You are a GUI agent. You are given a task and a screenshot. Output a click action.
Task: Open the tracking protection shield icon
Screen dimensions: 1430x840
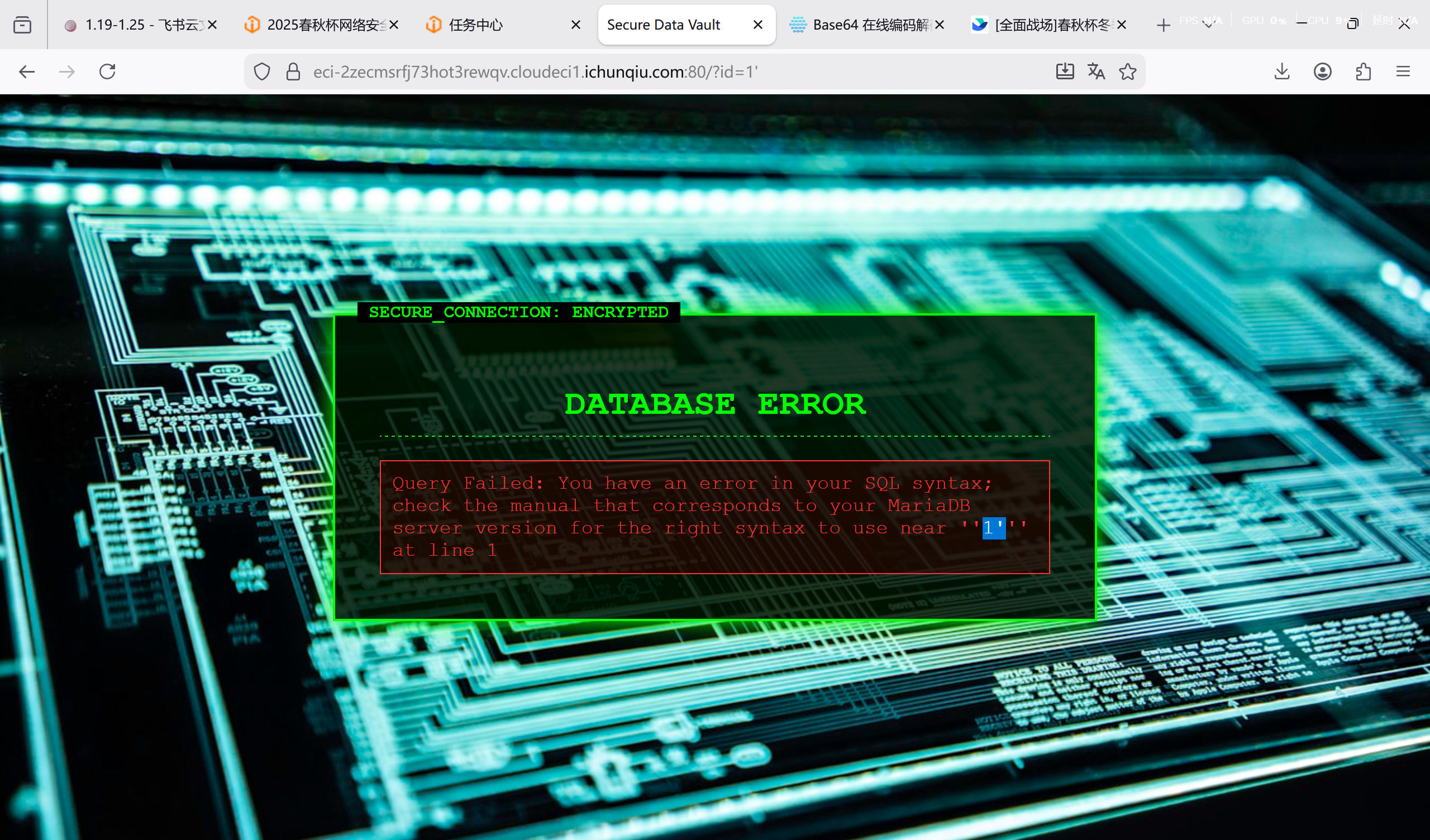(x=261, y=71)
